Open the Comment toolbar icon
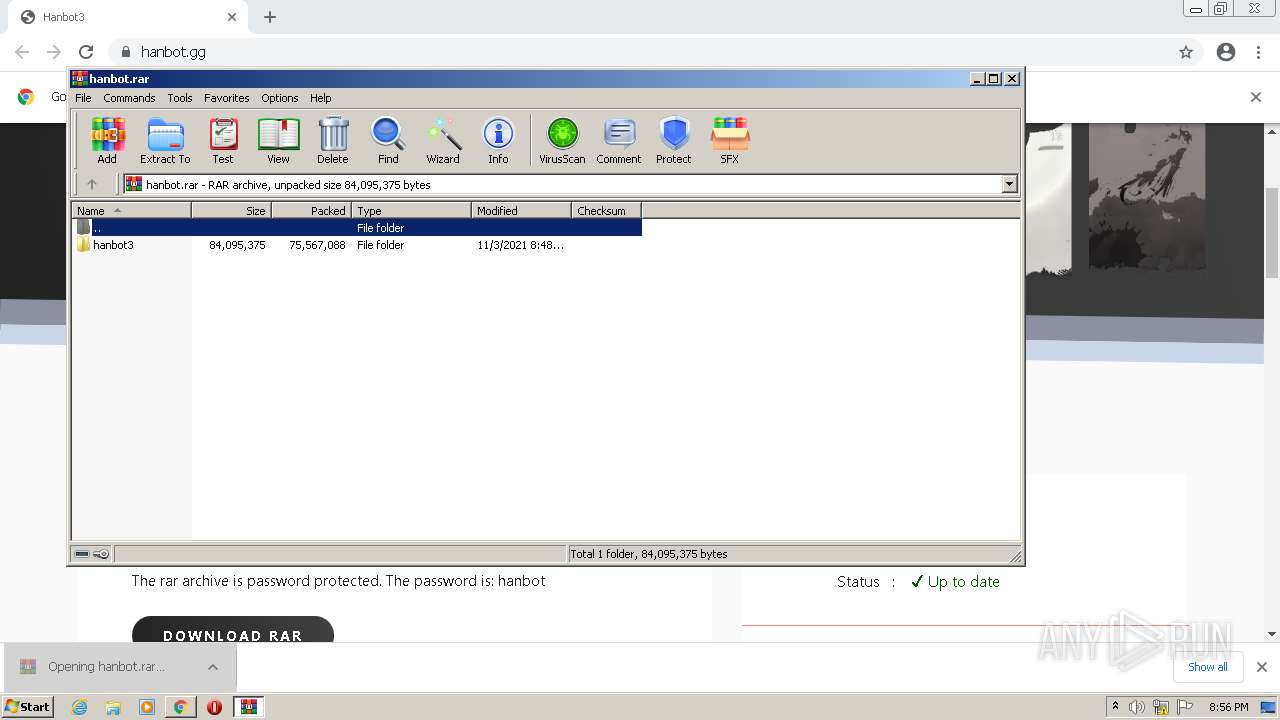This screenshot has height=720, width=1280. pyautogui.click(x=619, y=140)
